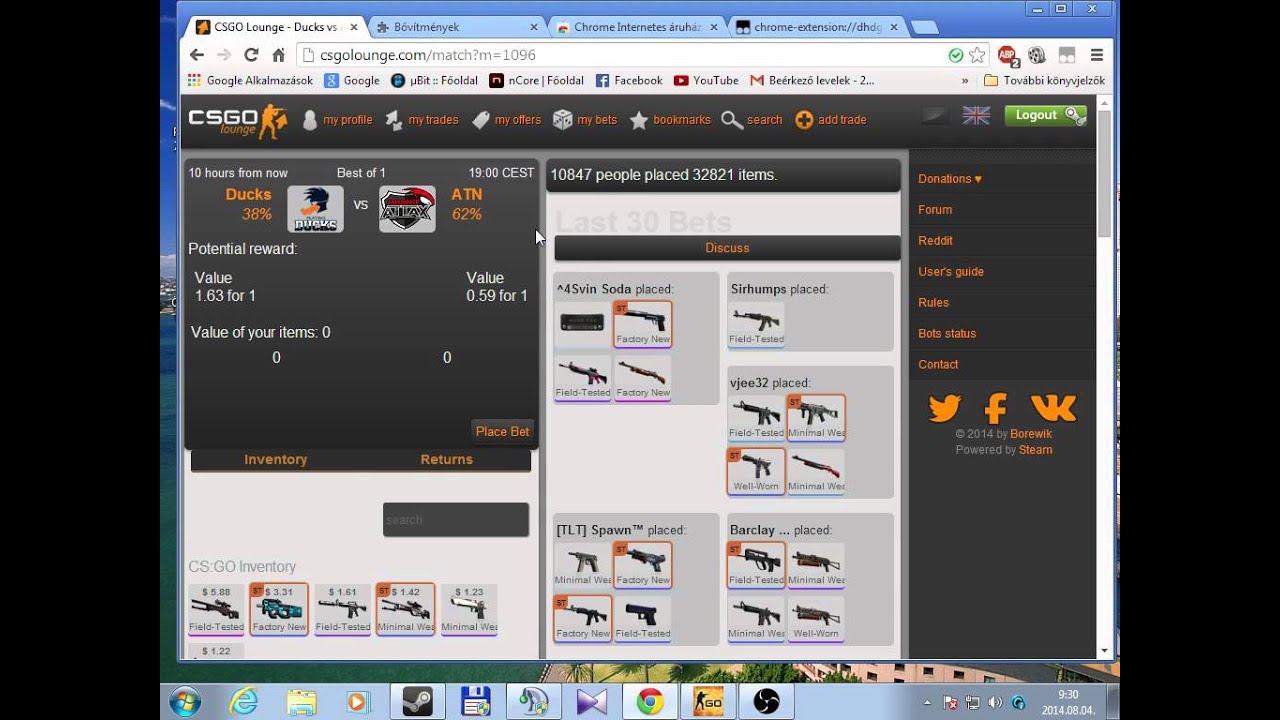Switch to the Bővítmények tab

(457, 27)
